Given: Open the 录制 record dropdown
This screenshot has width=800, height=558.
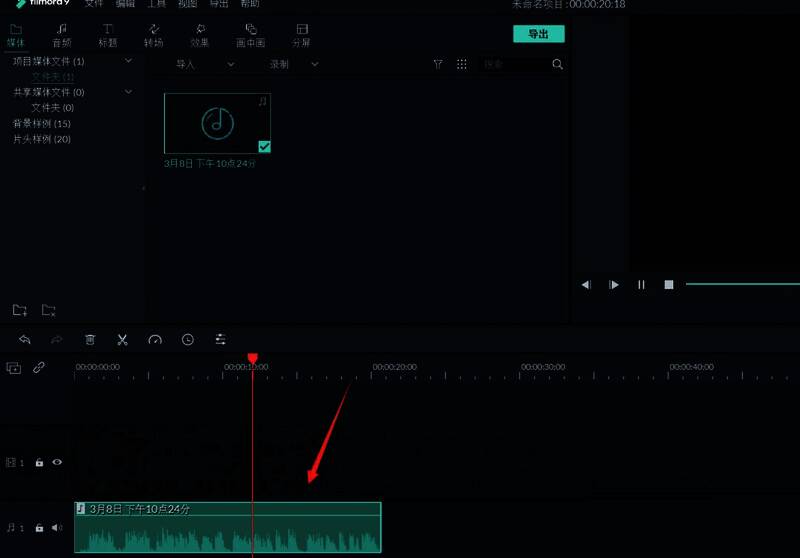Looking at the screenshot, I should 294,64.
